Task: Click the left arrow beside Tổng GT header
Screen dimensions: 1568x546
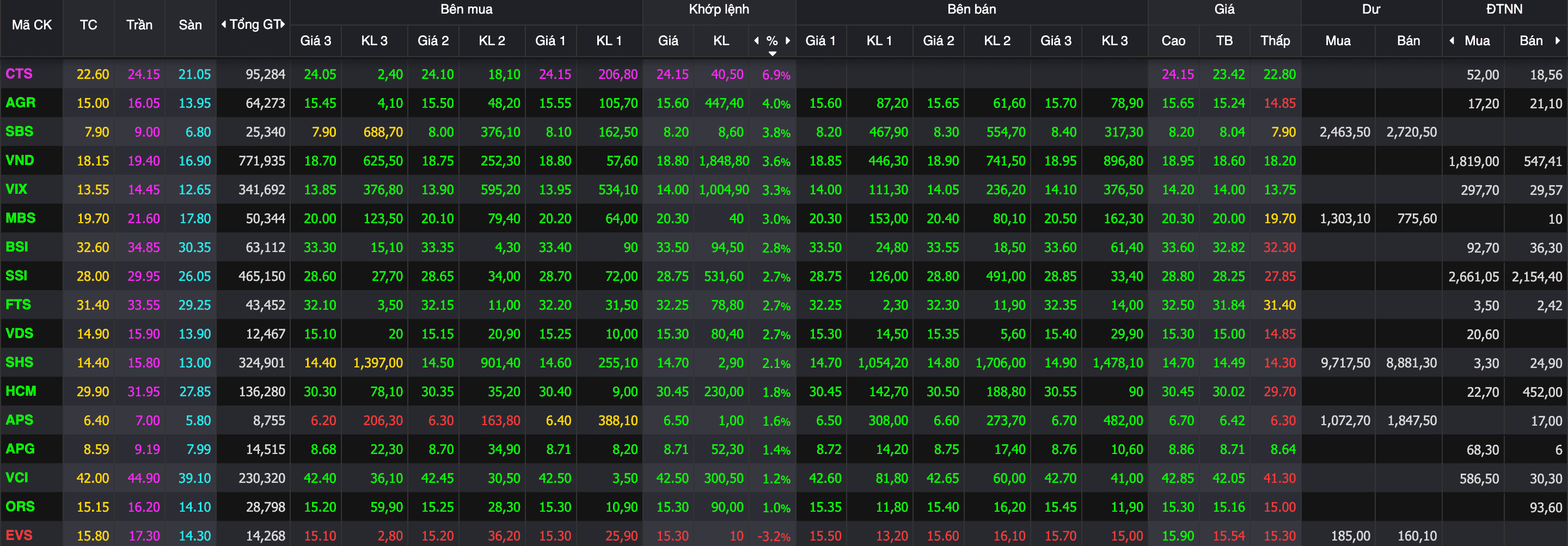Action: point(223,24)
